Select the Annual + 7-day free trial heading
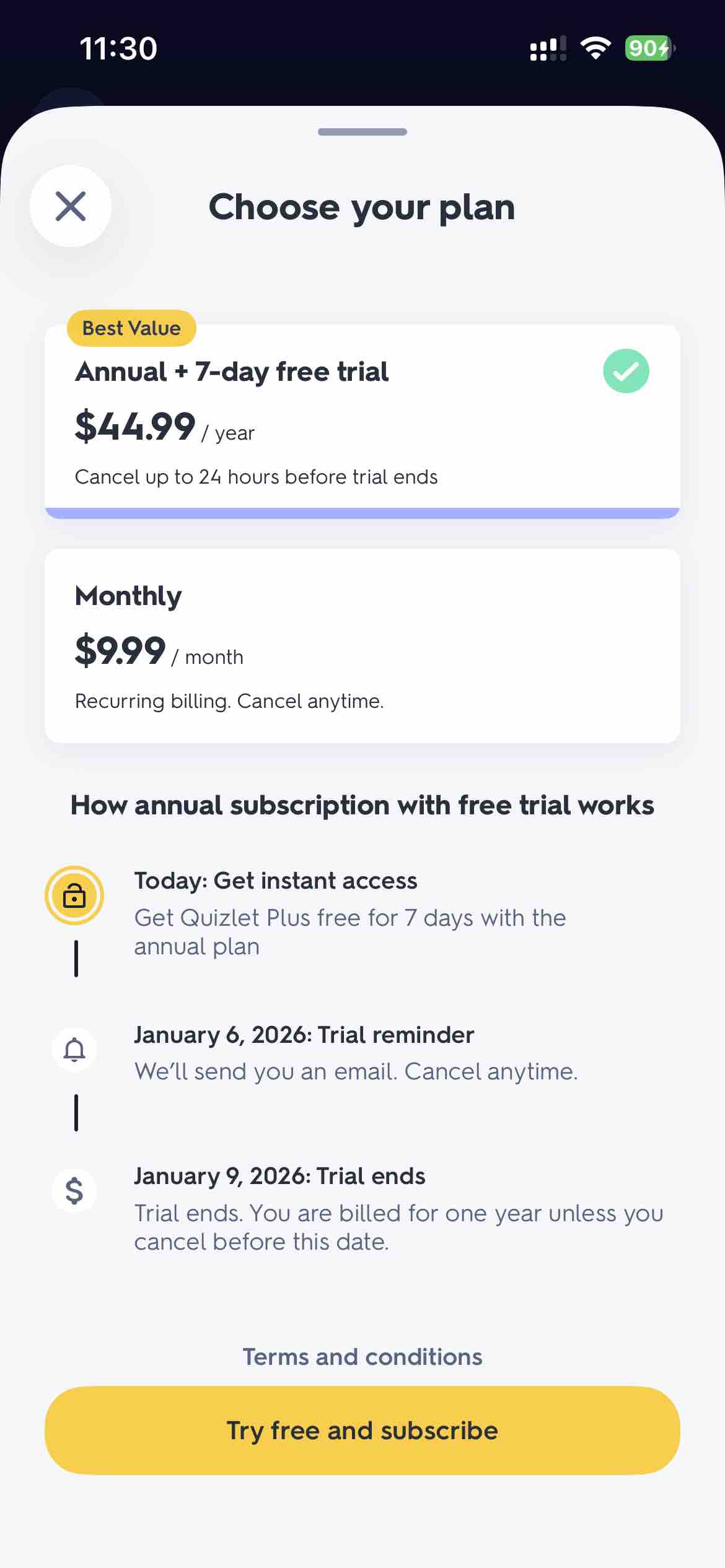 click(232, 372)
